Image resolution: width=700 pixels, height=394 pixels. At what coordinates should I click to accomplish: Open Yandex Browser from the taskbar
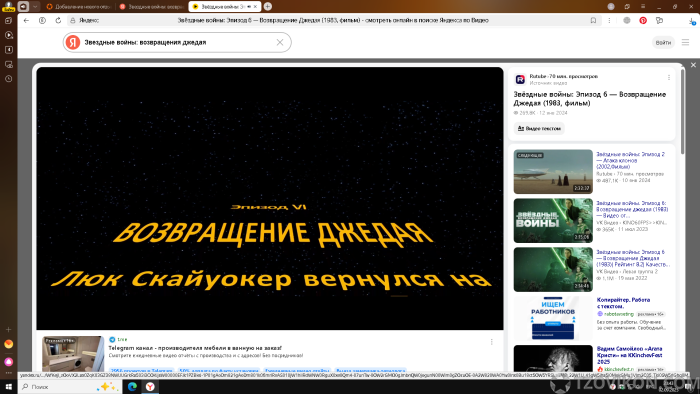point(150,387)
